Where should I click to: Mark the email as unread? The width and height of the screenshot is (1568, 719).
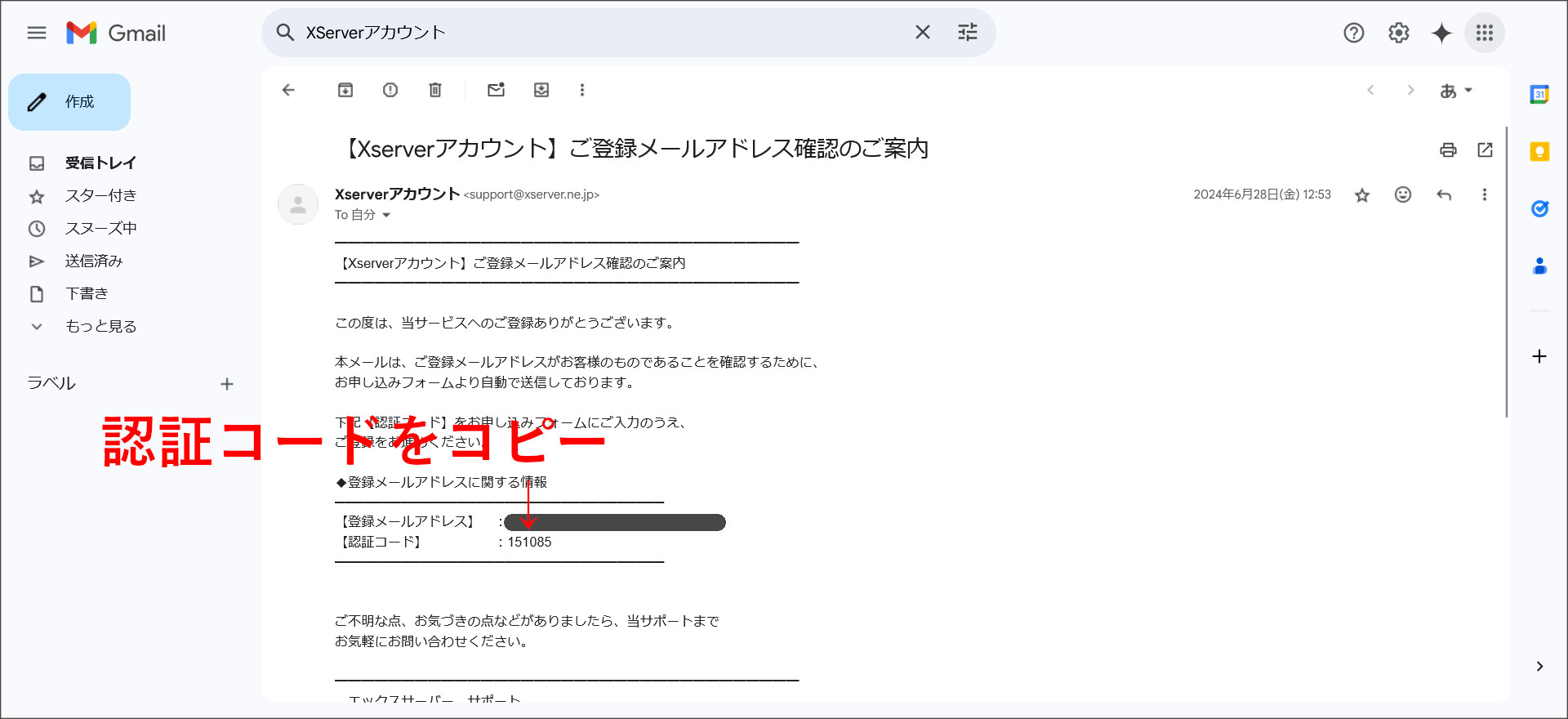coord(497,90)
